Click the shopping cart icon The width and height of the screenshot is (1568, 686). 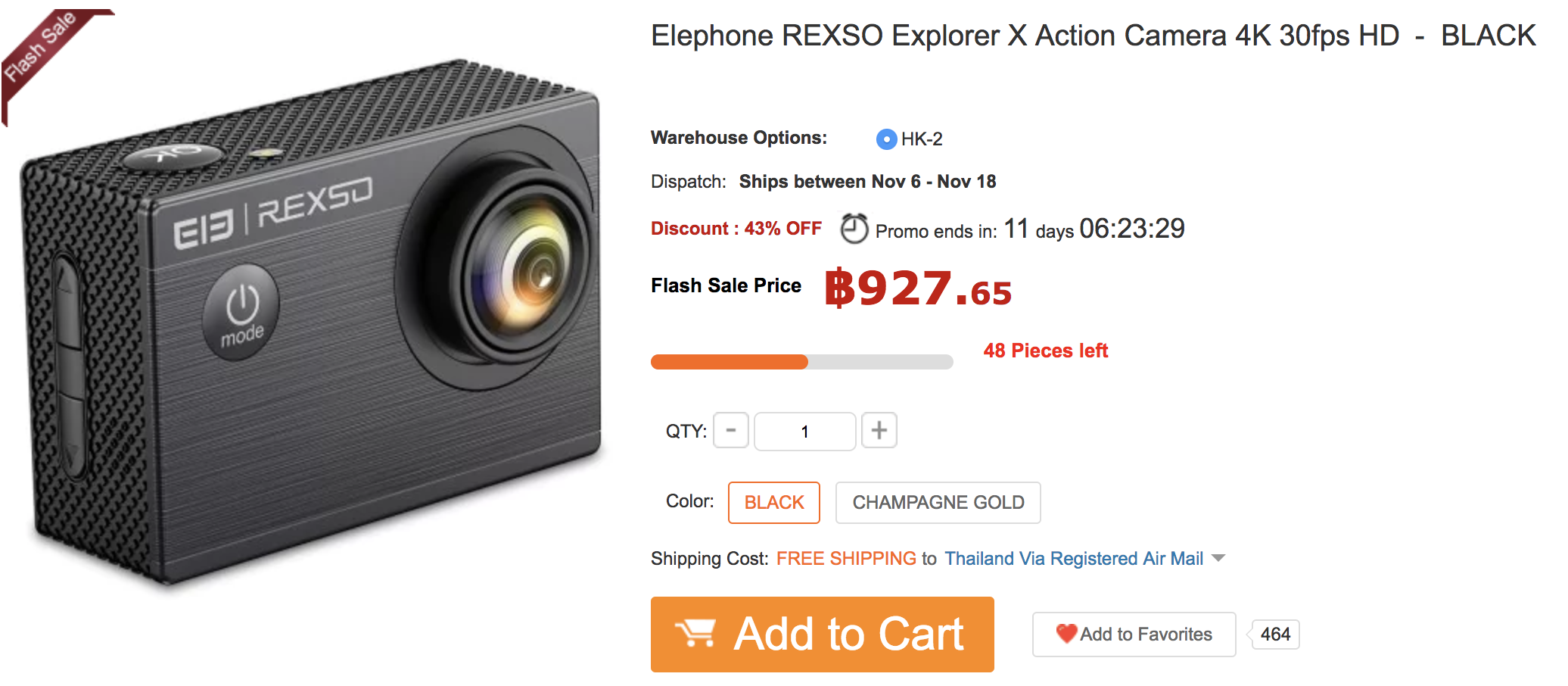tap(695, 633)
